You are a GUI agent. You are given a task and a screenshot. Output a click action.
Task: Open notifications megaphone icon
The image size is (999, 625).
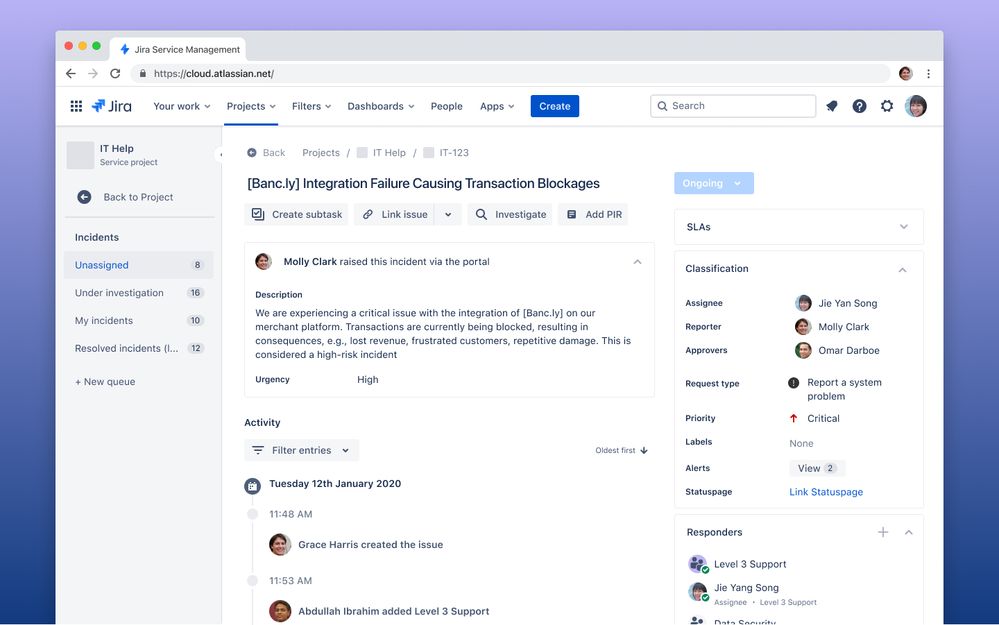click(831, 106)
